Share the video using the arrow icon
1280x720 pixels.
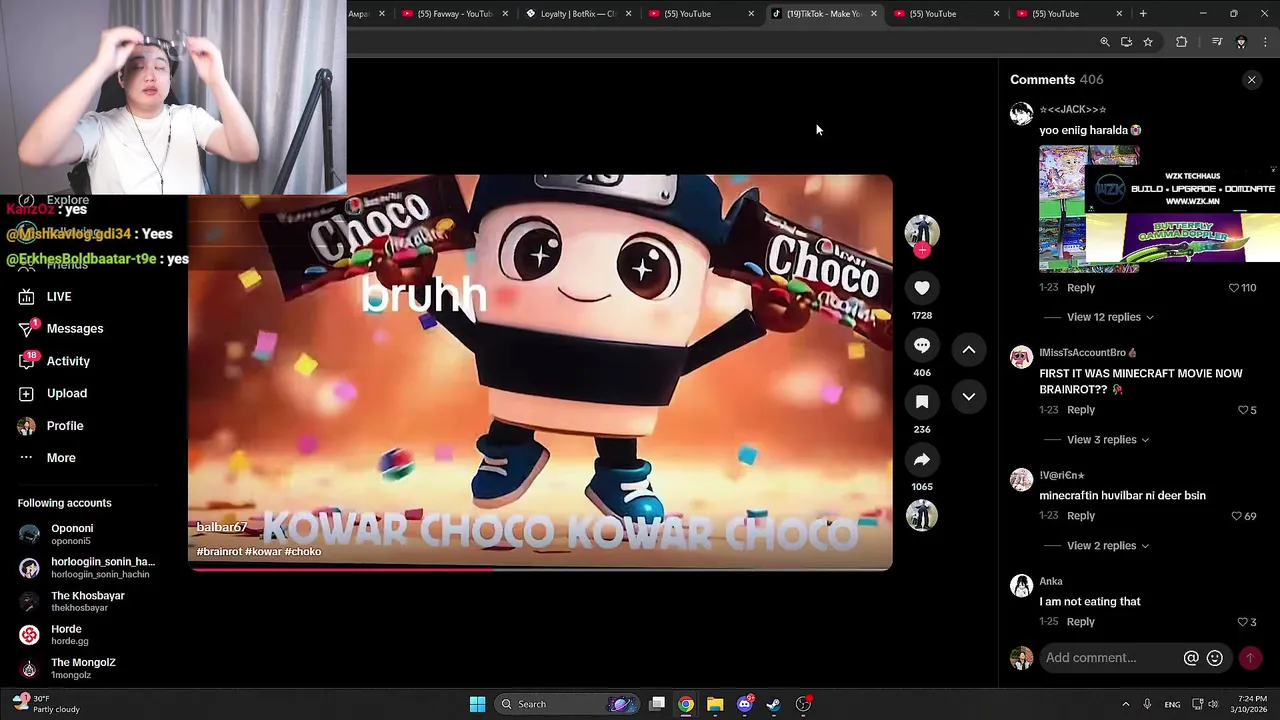[922, 459]
